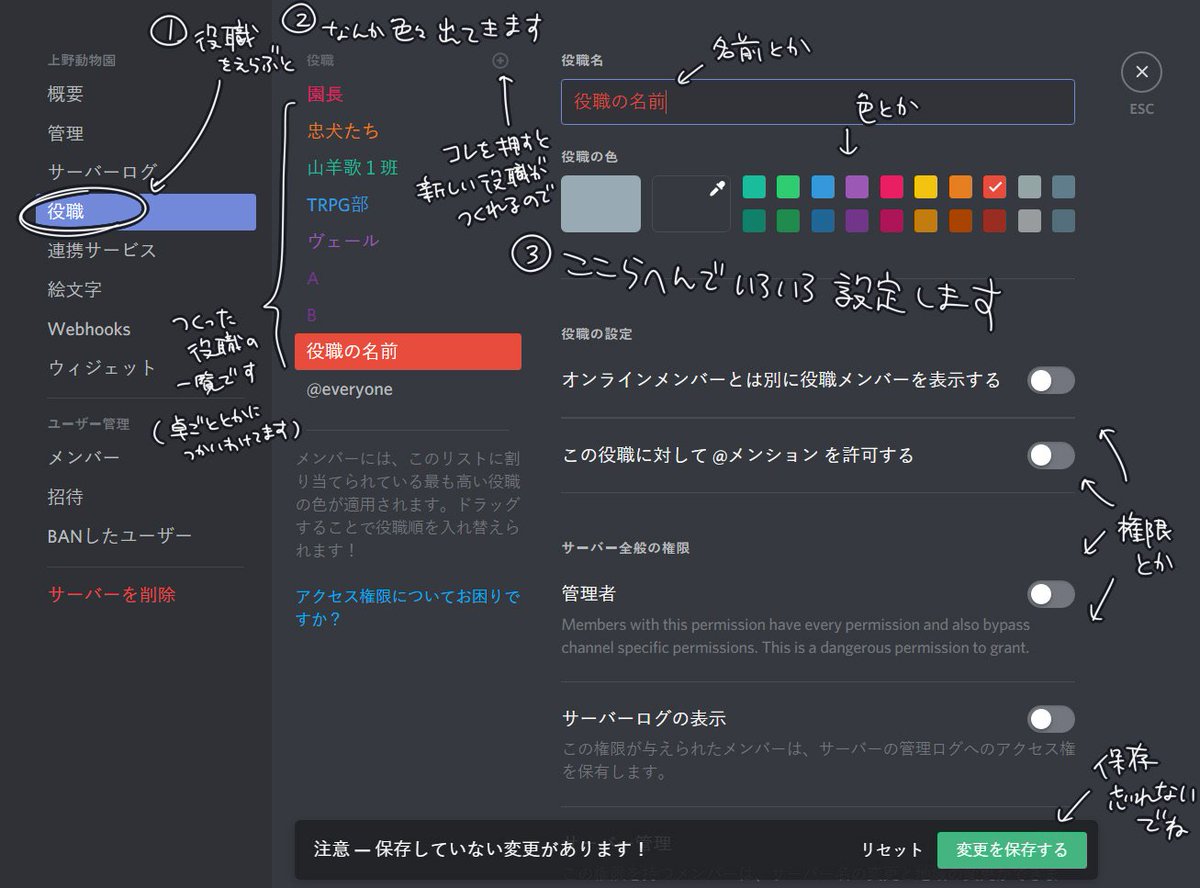Image resolution: width=1200 pixels, height=888 pixels.
Task: Pick the blue swatch in top row
Action: click(x=823, y=188)
